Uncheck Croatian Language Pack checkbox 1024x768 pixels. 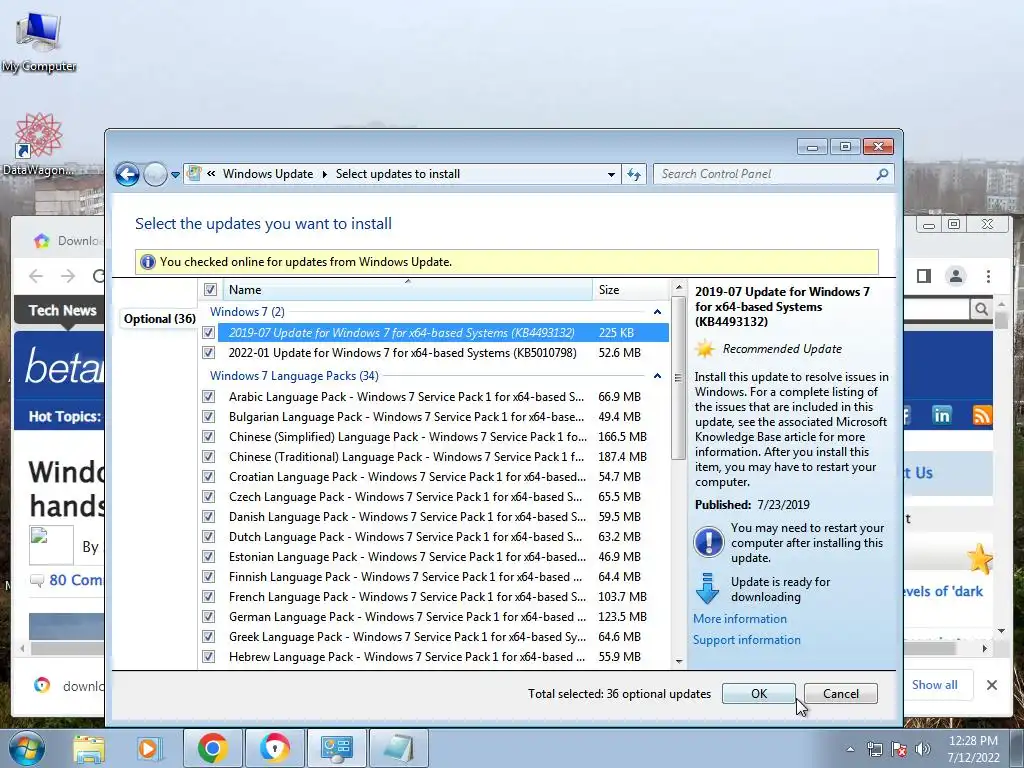pos(208,477)
